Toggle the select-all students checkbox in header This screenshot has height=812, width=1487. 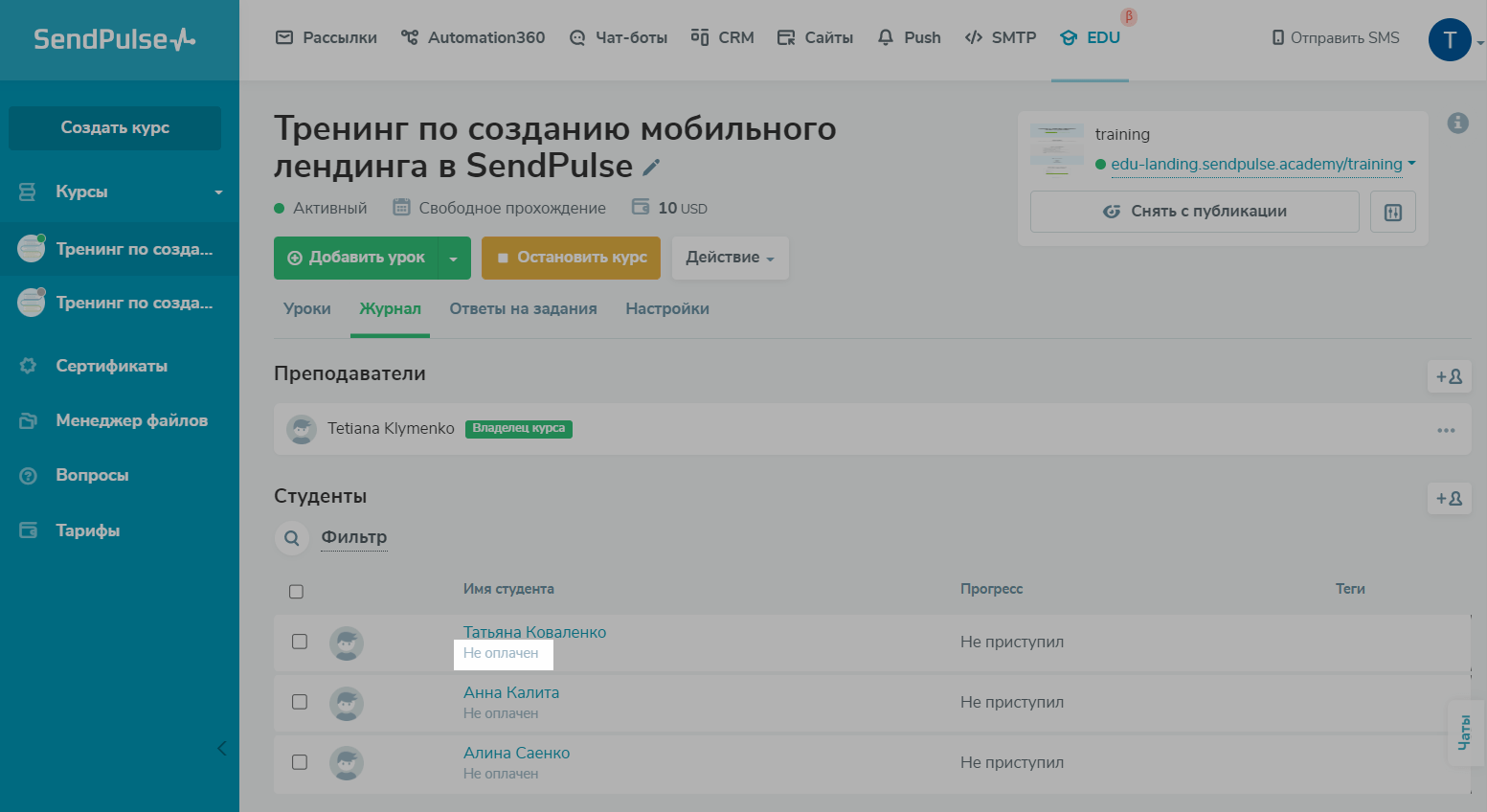297,592
